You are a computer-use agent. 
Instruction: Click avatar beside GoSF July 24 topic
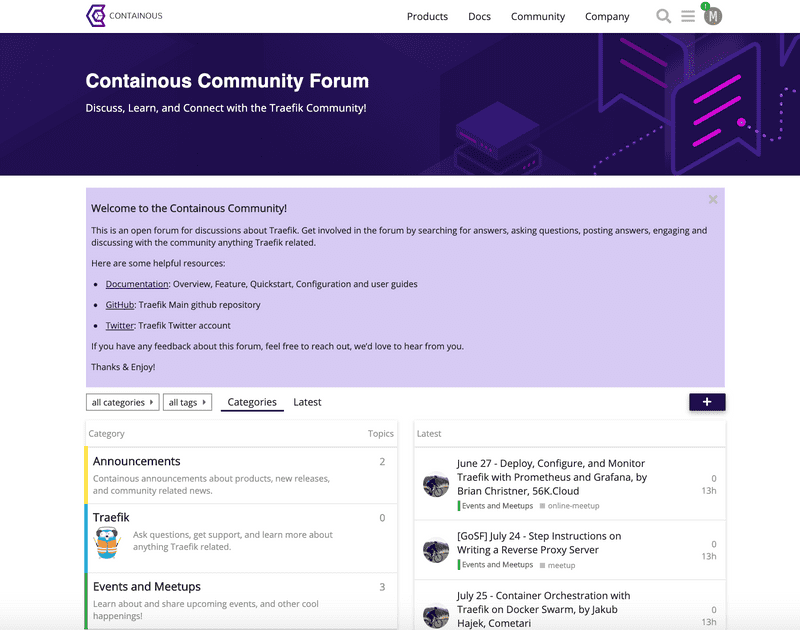tap(436, 550)
